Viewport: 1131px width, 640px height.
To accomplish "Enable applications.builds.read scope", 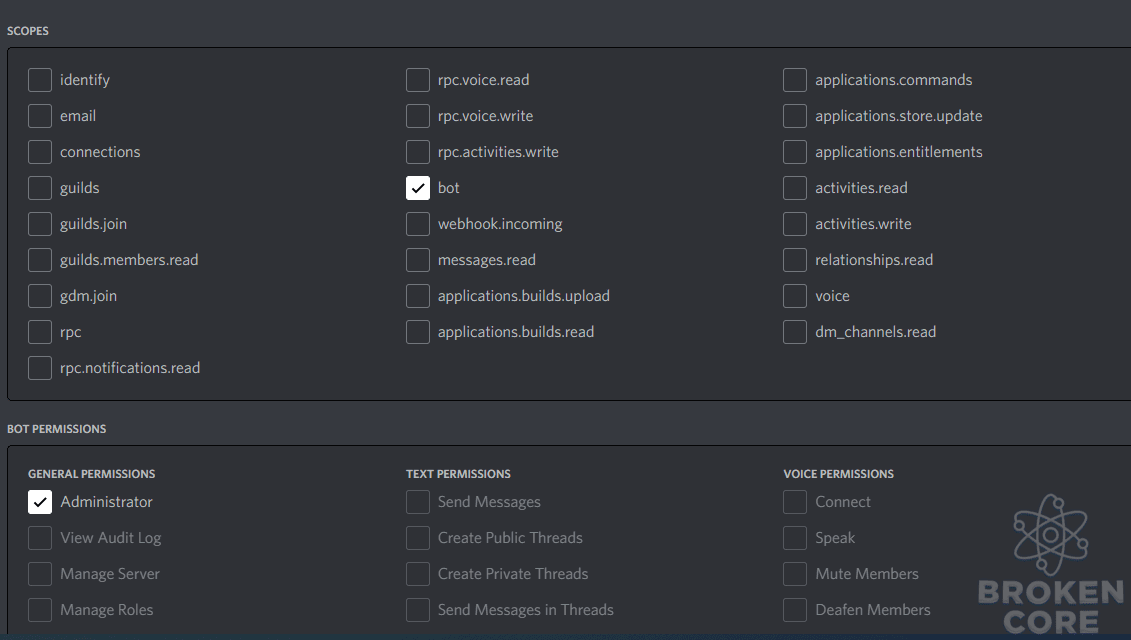I will 418,333.
